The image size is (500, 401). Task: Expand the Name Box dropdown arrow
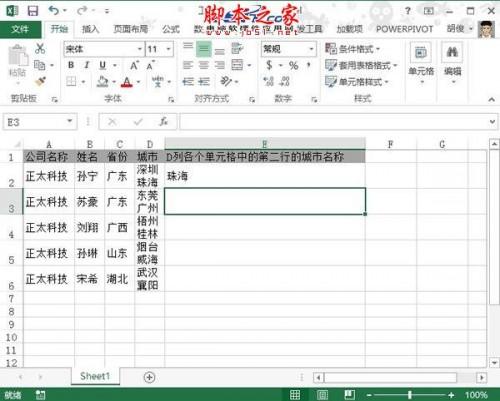(x=70, y=121)
